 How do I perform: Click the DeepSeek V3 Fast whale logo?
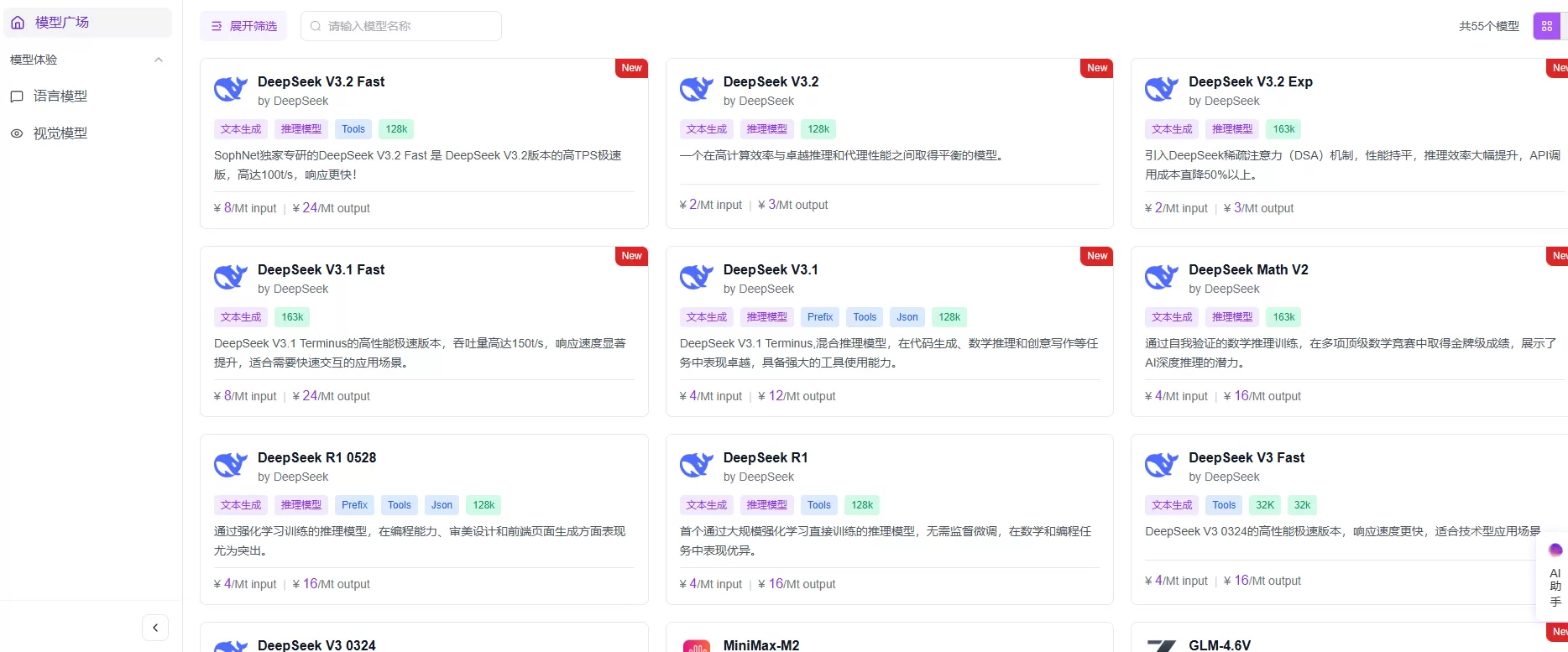pos(1162,465)
